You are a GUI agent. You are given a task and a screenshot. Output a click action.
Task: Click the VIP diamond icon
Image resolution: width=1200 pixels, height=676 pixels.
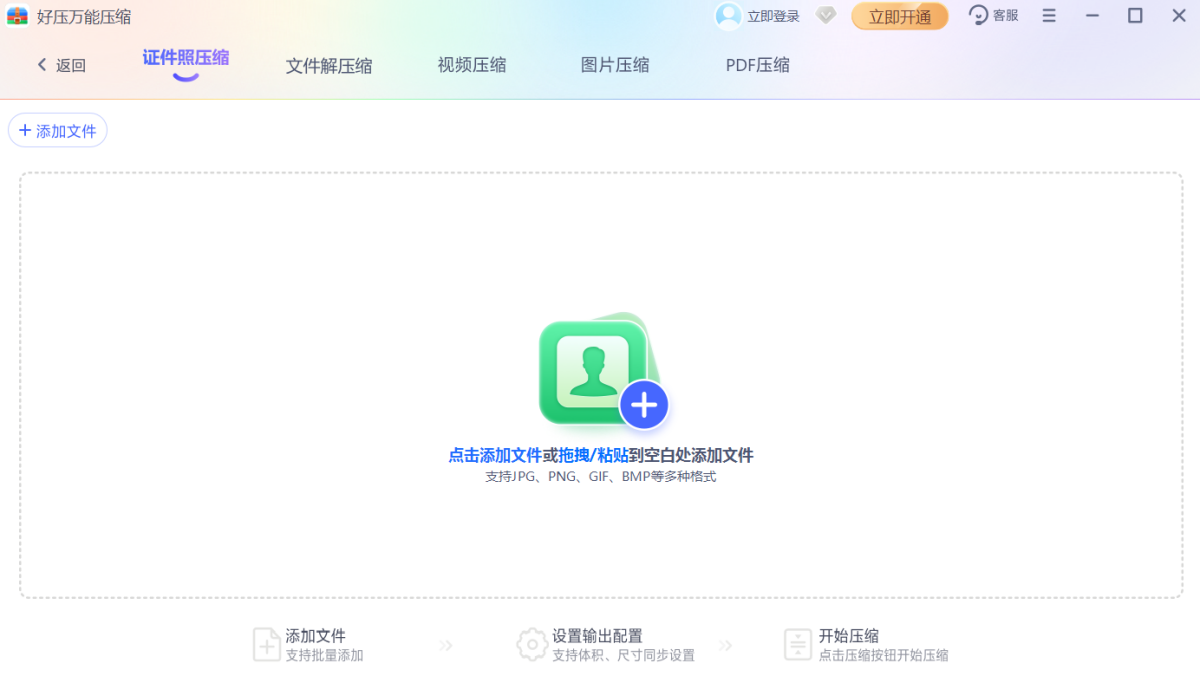[x=826, y=16]
